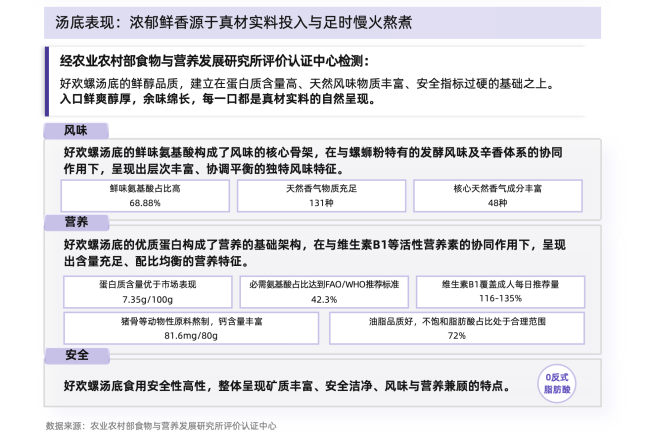650x438 pixels.
Task: Select the 风味 section label
Action: pos(76,131)
